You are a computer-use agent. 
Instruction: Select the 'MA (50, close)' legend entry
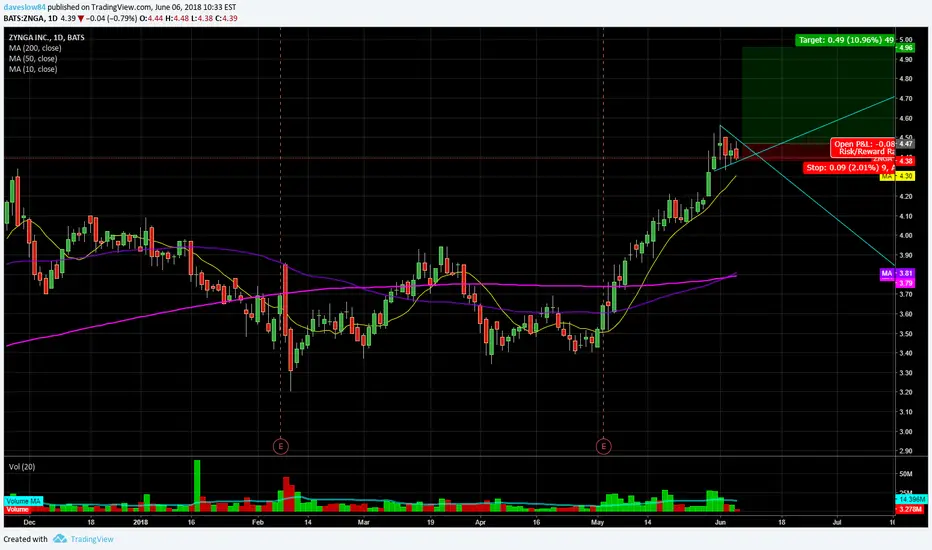(x=33, y=59)
